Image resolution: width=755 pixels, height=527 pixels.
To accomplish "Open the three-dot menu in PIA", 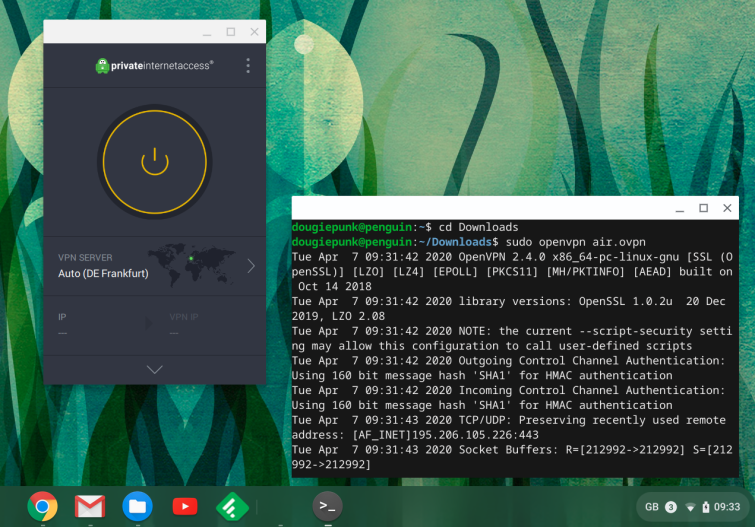I will pyautogui.click(x=248, y=66).
